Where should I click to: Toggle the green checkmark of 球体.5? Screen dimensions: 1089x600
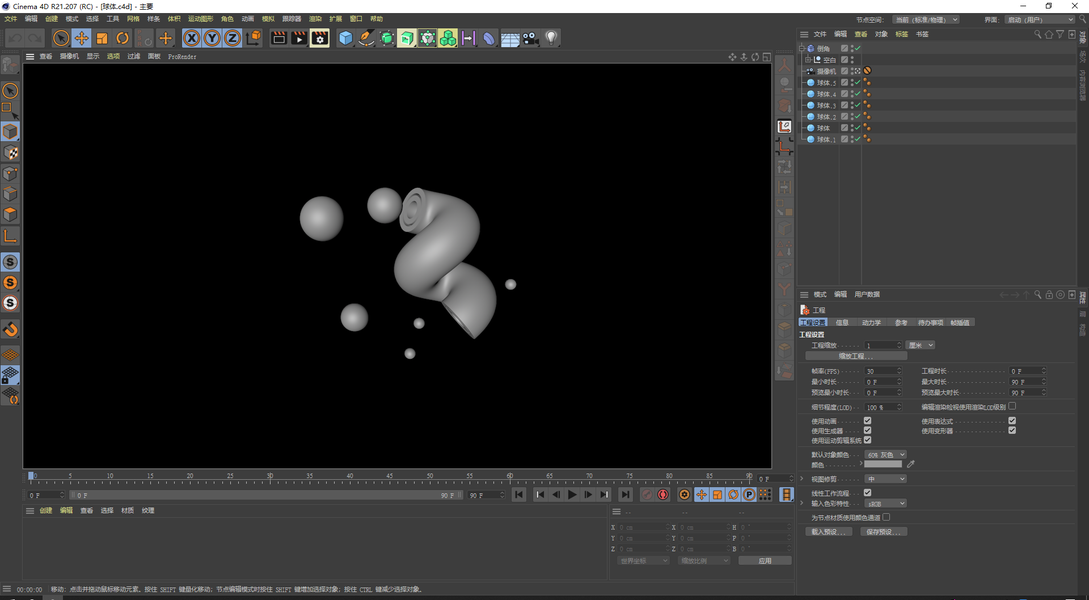tap(857, 82)
